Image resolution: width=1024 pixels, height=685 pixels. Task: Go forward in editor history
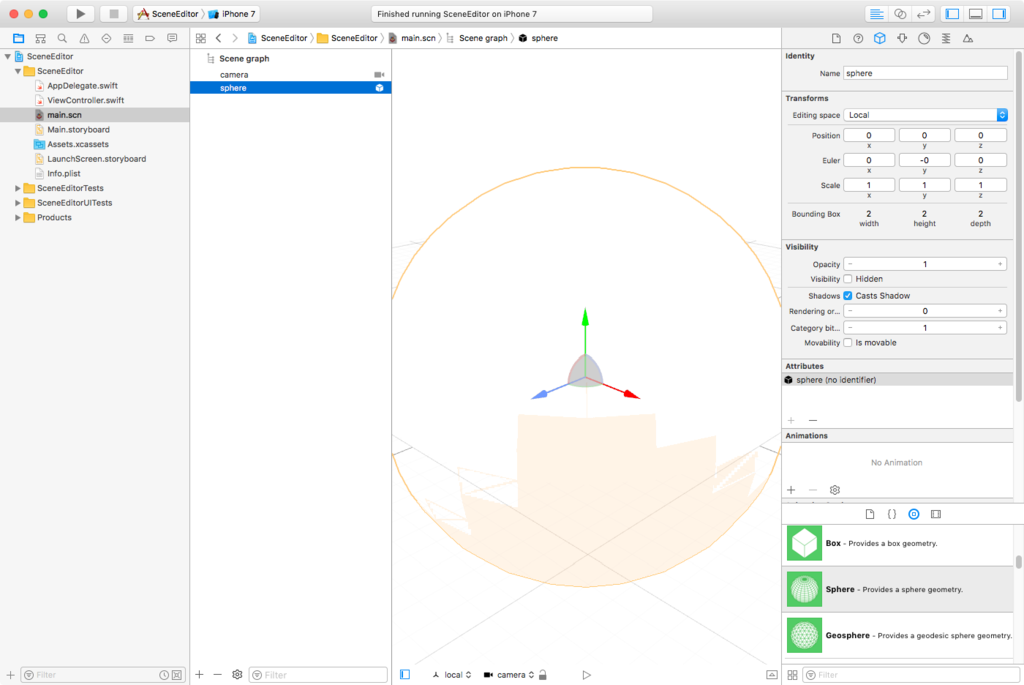pos(235,39)
